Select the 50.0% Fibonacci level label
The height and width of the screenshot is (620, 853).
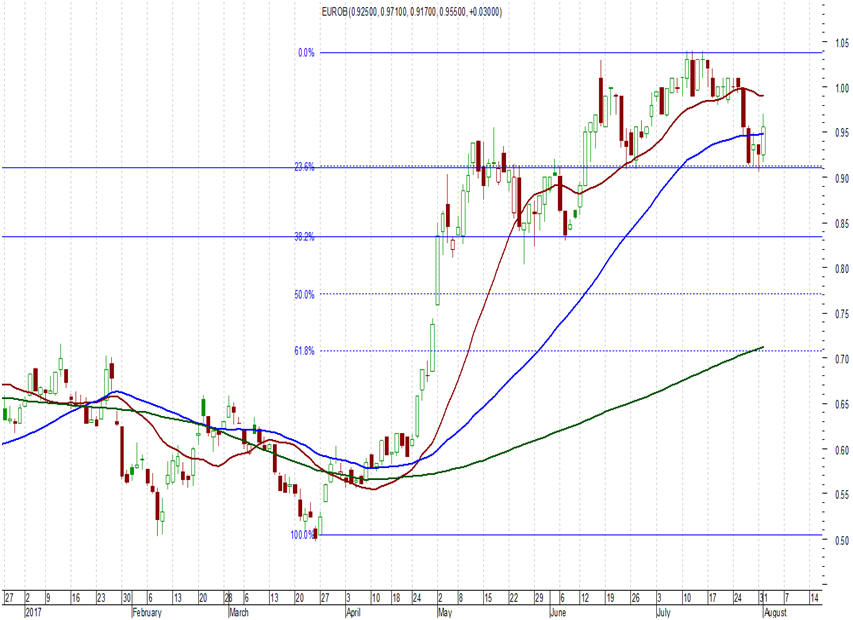(304, 294)
